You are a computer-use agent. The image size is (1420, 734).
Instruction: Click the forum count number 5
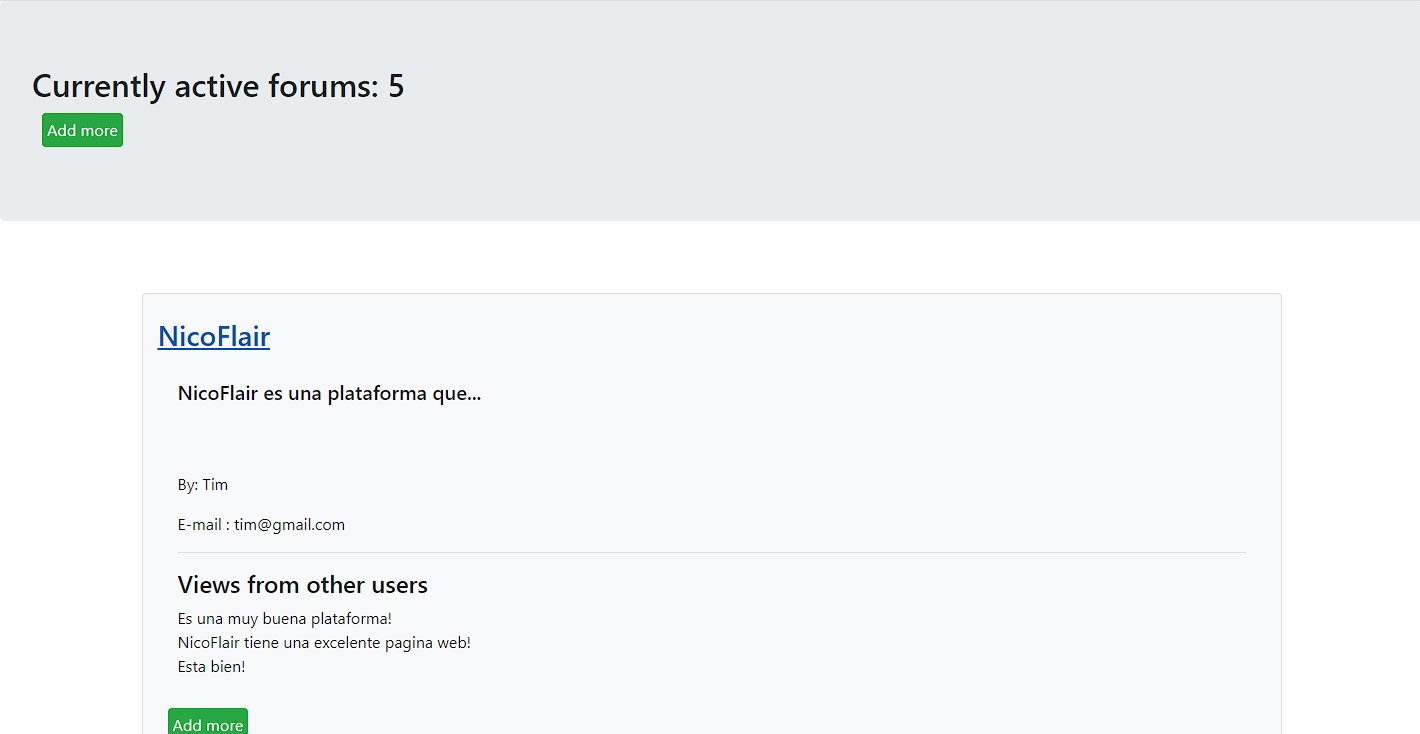396,86
